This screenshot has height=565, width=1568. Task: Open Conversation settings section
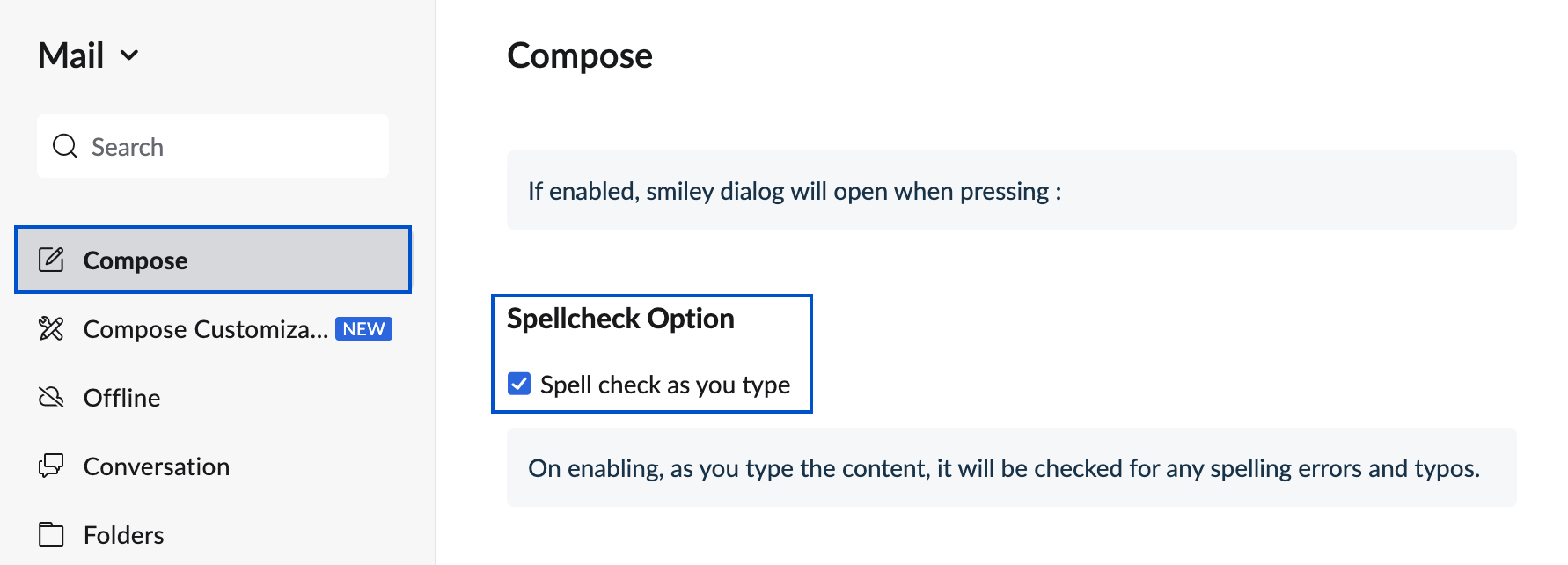click(x=157, y=466)
